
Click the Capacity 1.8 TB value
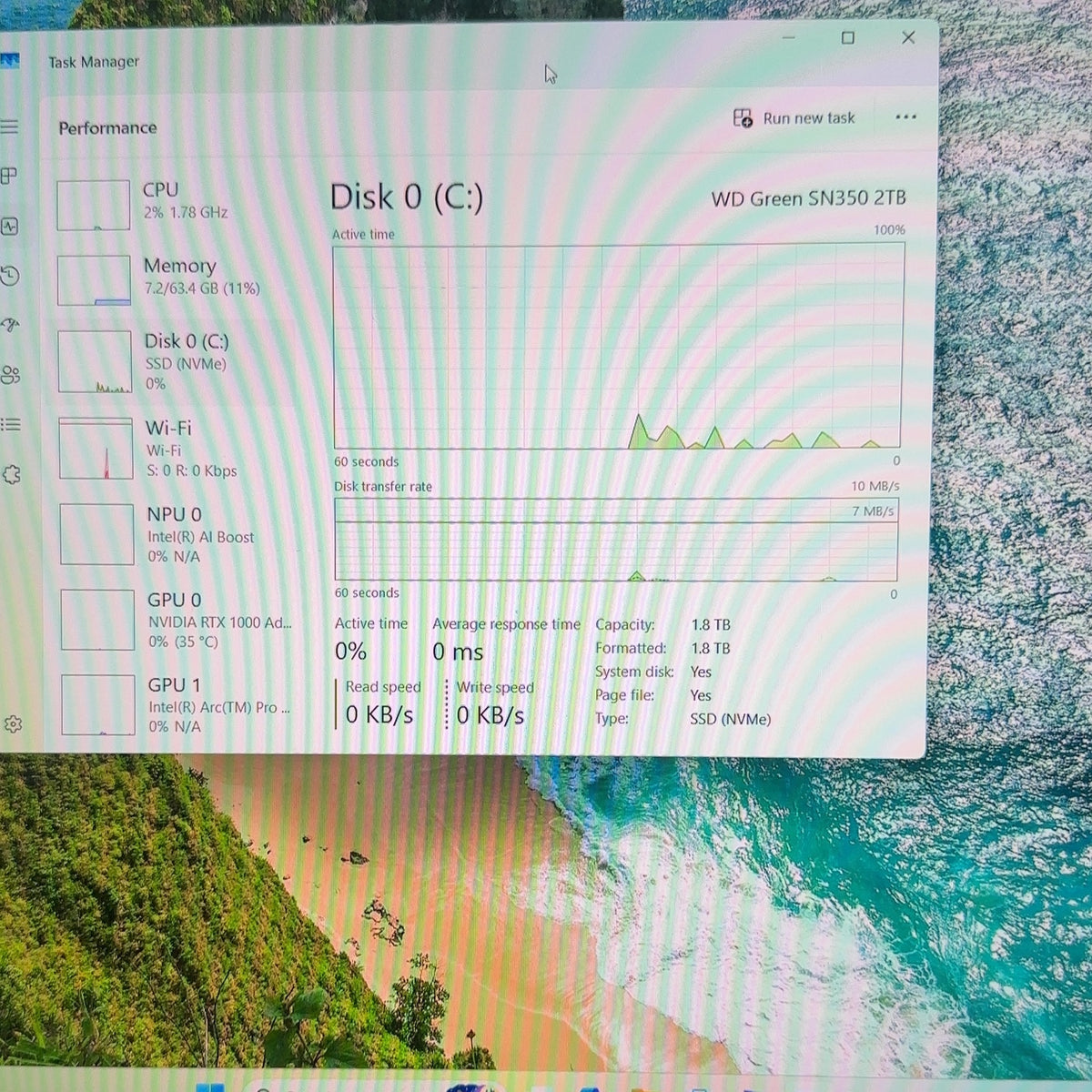pos(711,625)
